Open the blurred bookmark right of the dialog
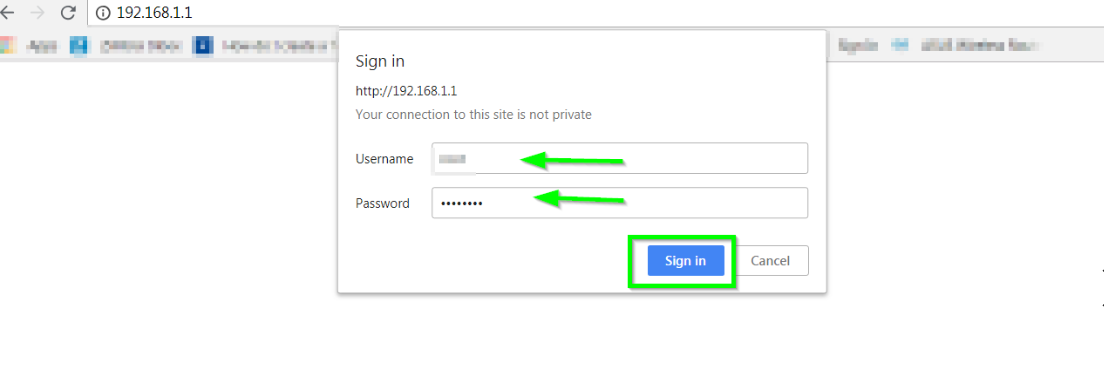The image size is (1104, 369). tap(858, 46)
